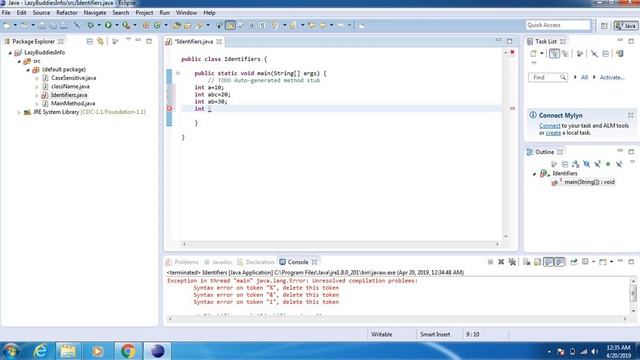
Task: Click Remove All Terminated Launches icon
Action: pos(512,262)
